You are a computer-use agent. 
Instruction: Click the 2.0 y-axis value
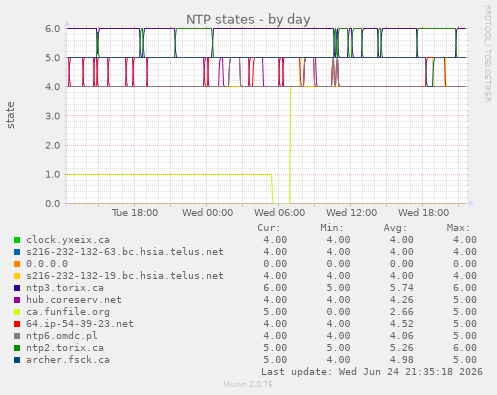(x=53, y=145)
